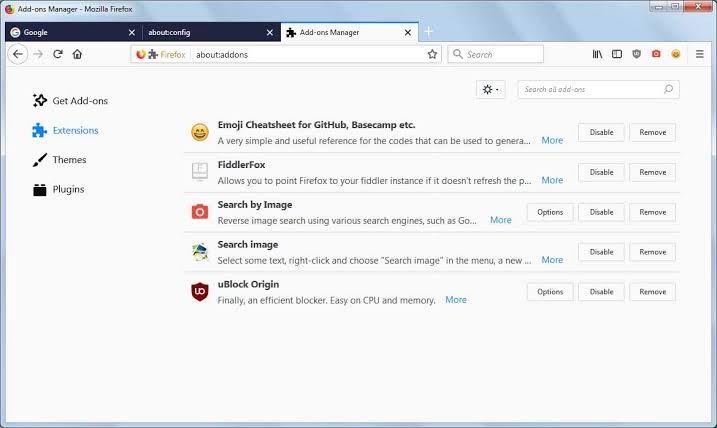
Task: Toggle the sidebars toolbar icon
Action: [x=617, y=54]
